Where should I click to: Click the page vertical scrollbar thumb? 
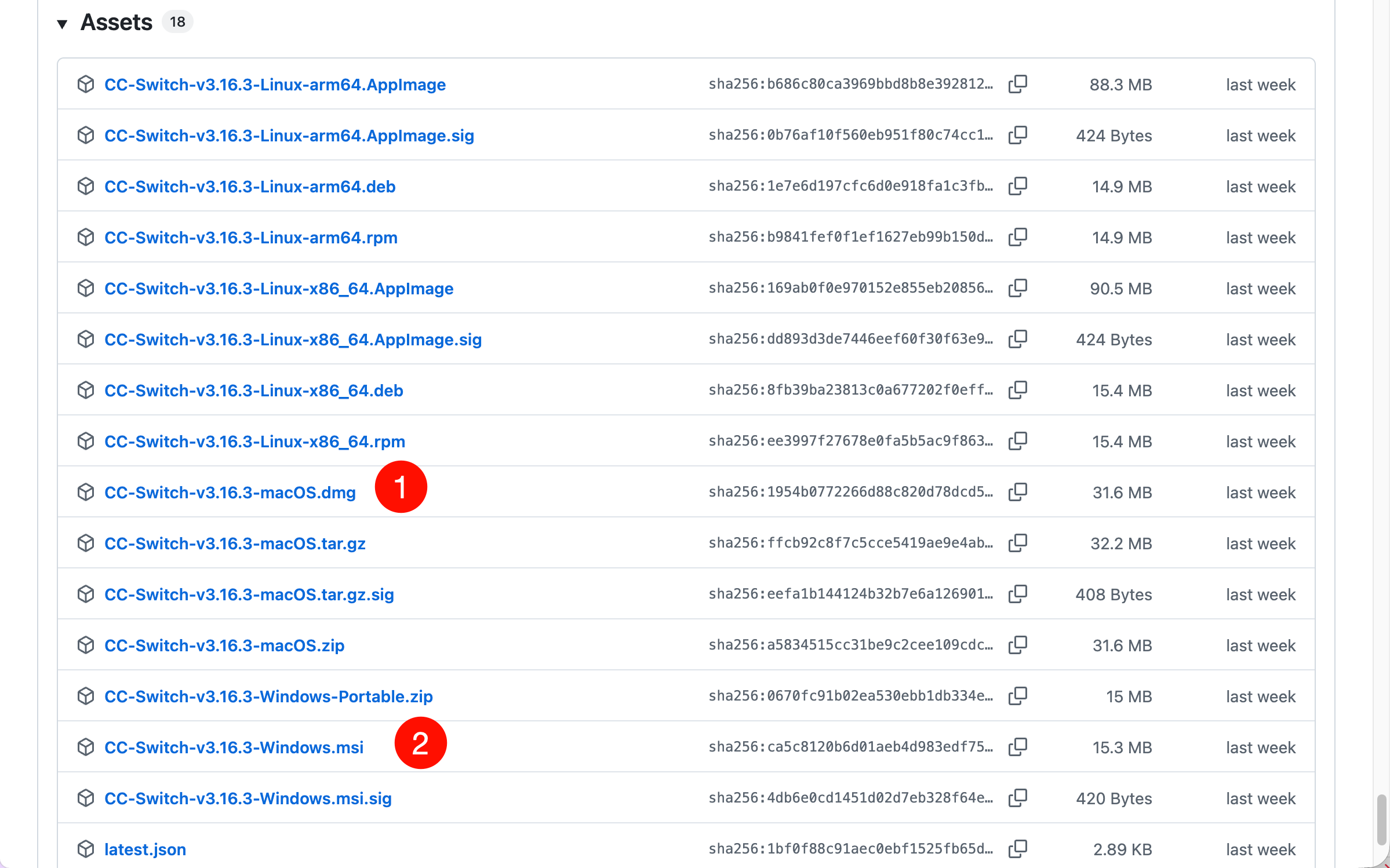(x=1382, y=820)
